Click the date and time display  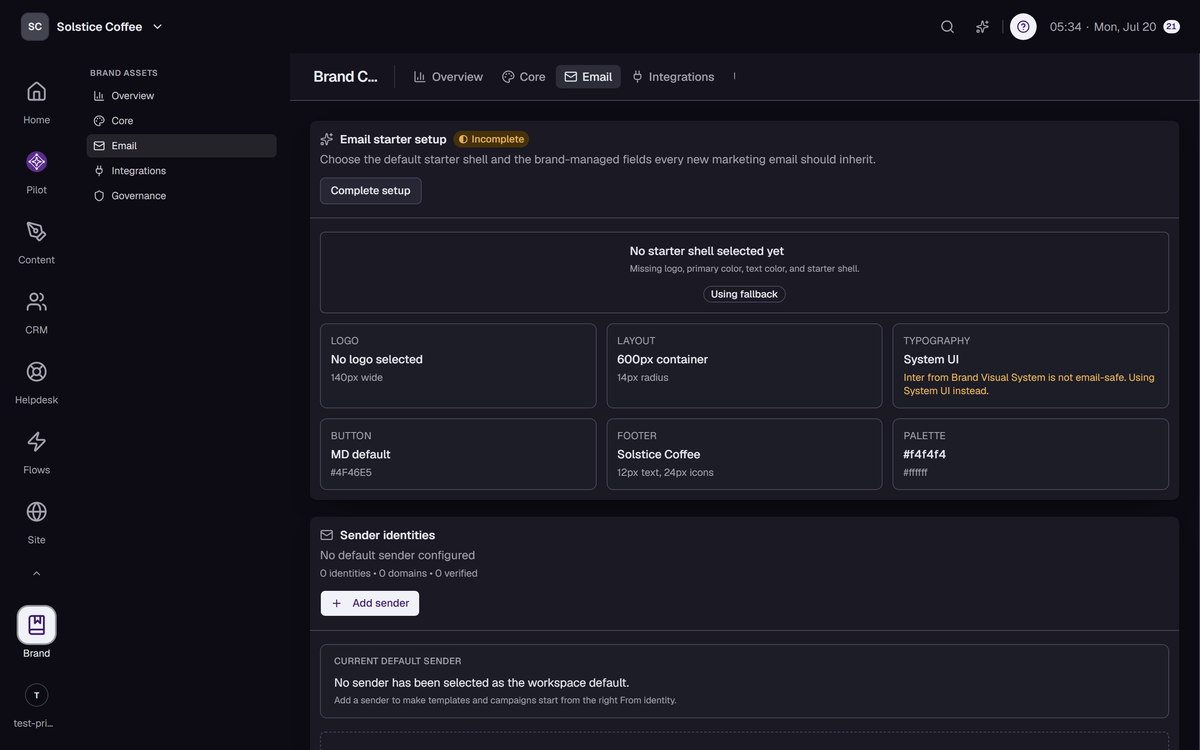(1103, 27)
